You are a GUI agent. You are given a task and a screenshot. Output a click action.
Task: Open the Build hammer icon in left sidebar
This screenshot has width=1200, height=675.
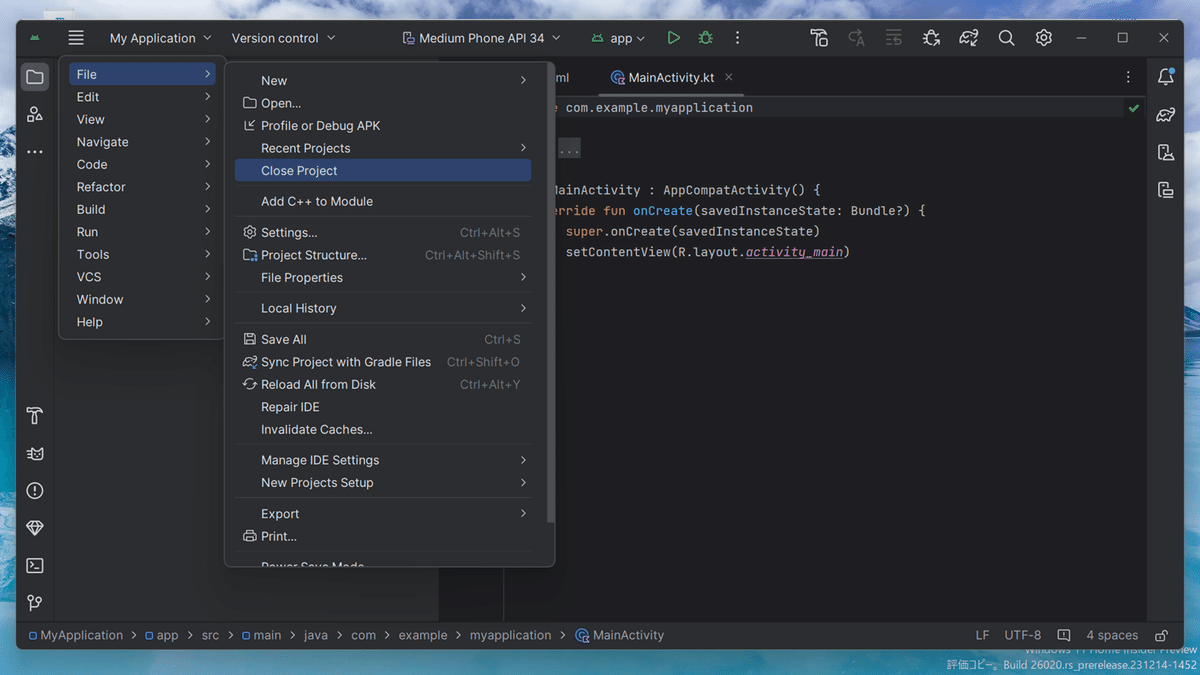[35, 416]
